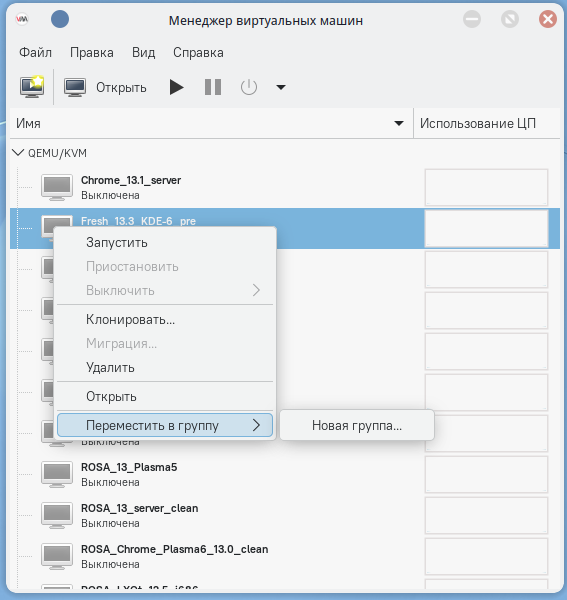Click the monitor icon of Chrome_13.1_server
This screenshot has width=567, height=600.
(x=57, y=188)
